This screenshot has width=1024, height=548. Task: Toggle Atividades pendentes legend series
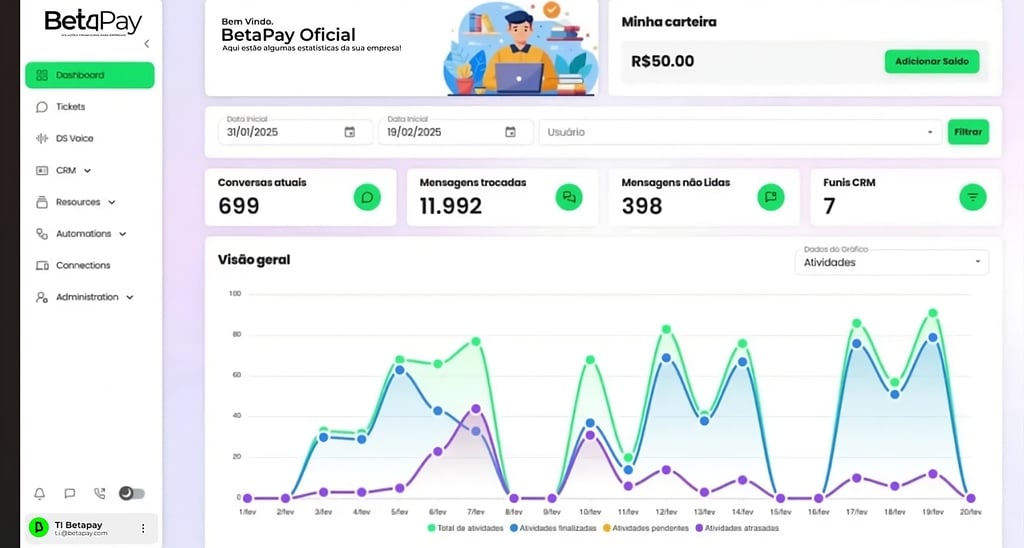coord(645,528)
